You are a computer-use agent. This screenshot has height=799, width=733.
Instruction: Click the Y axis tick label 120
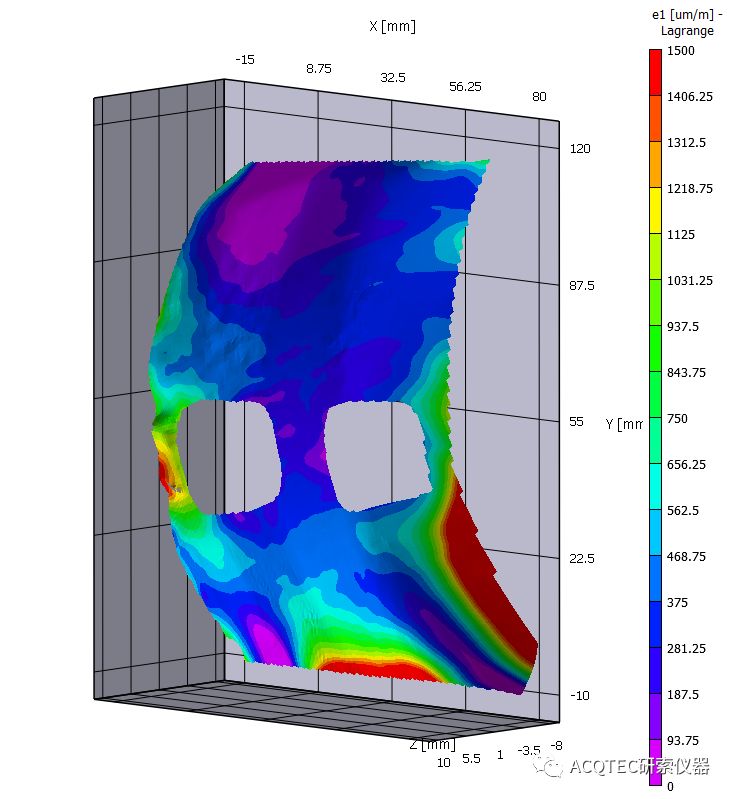tap(580, 149)
